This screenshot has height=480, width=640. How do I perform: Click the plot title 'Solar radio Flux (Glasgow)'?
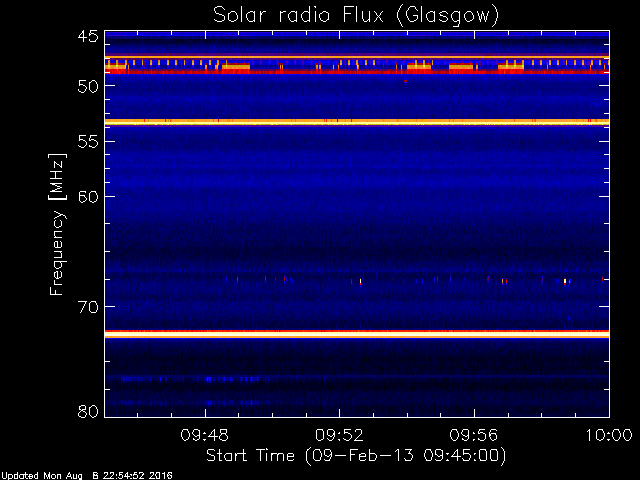356,16
